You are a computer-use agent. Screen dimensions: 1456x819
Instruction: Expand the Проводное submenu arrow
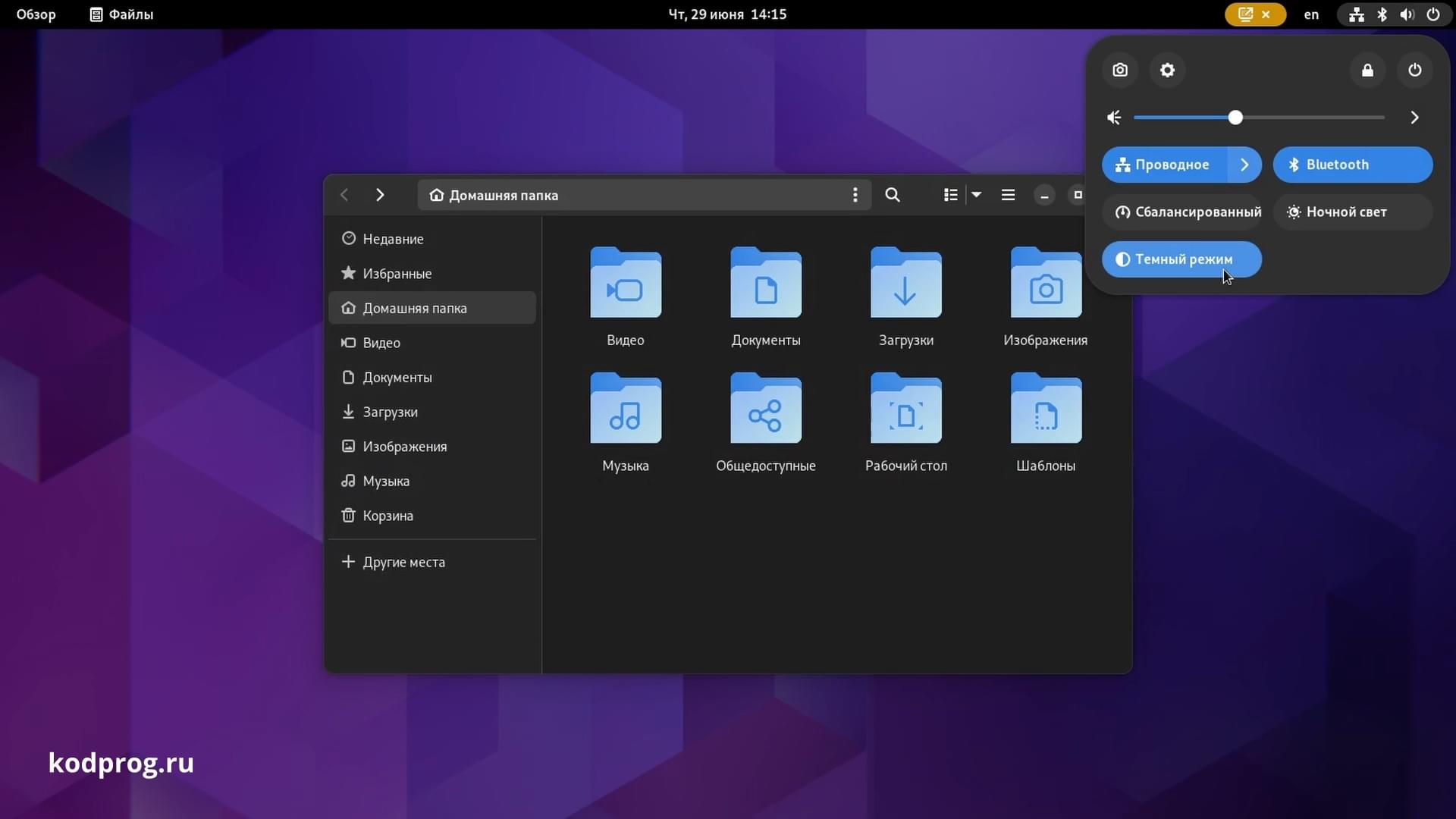pos(1244,165)
